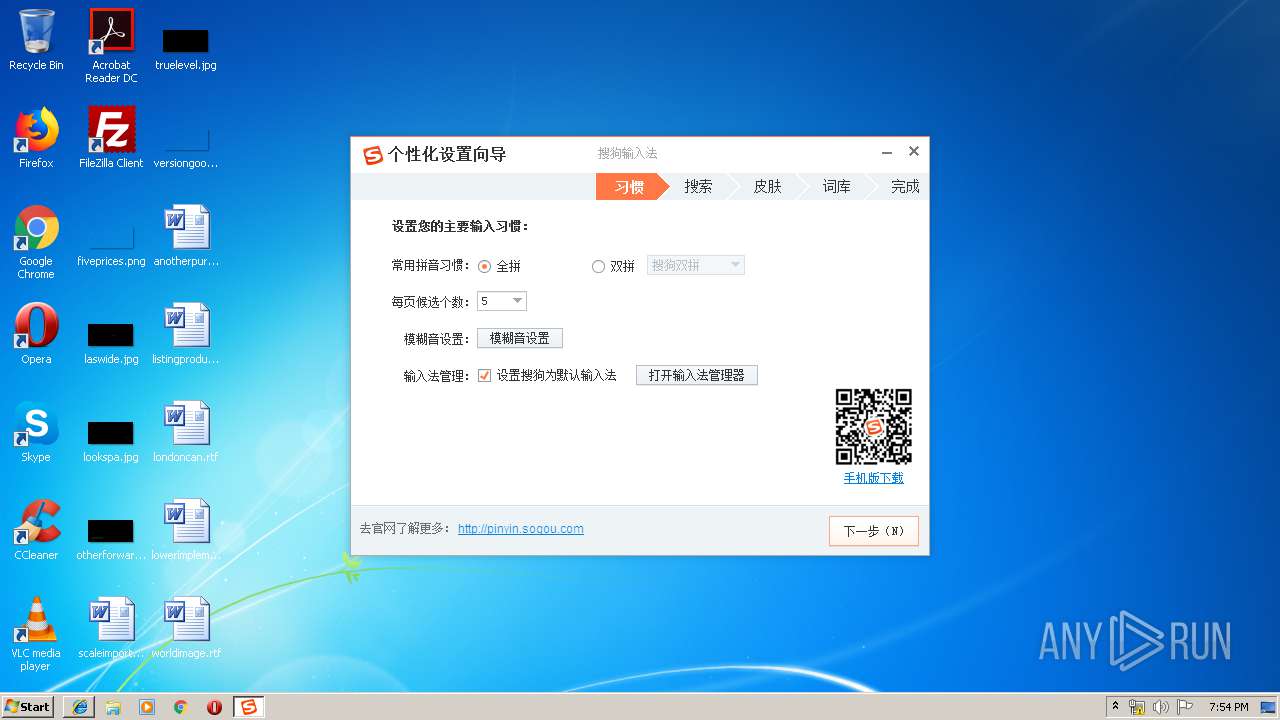
Task: Open the Recycle Bin desktop icon
Action: pos(36,40)
